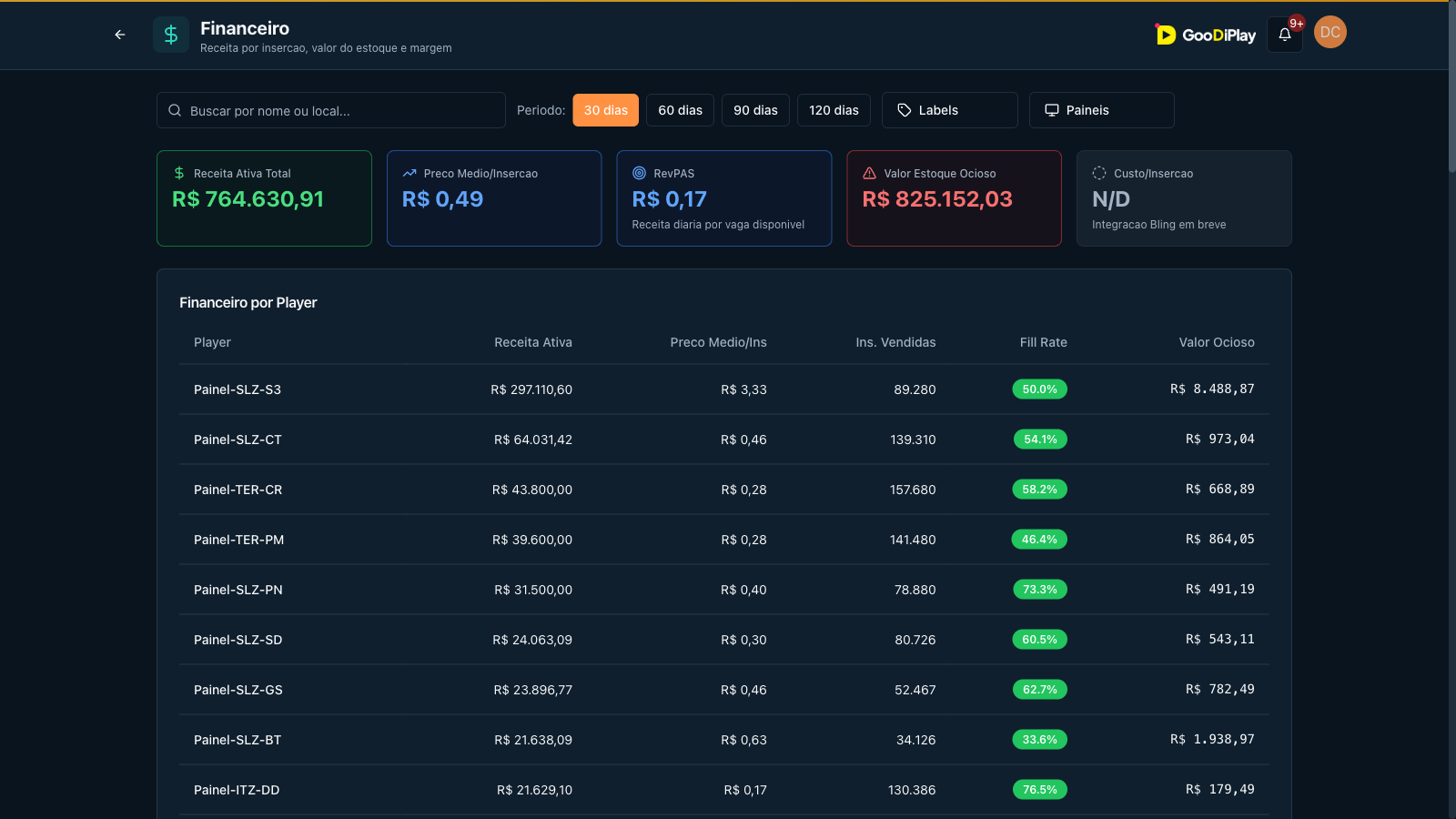Click the R$ 297.110,60 revenue value
1456x819 pixels.
coord(531,389)
